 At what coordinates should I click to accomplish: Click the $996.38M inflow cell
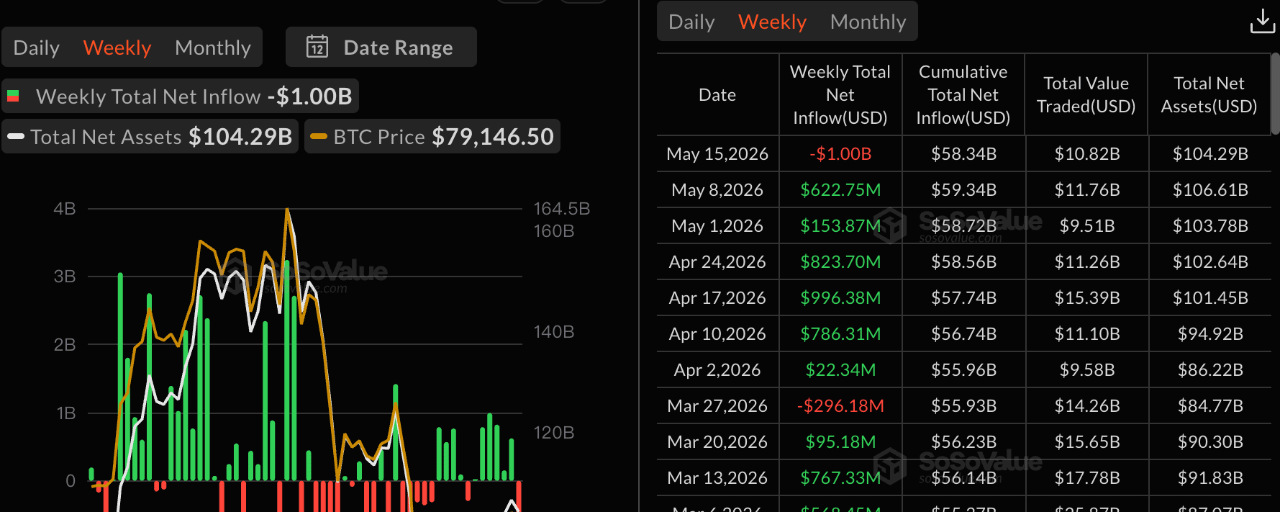click(x=840, y=298)
